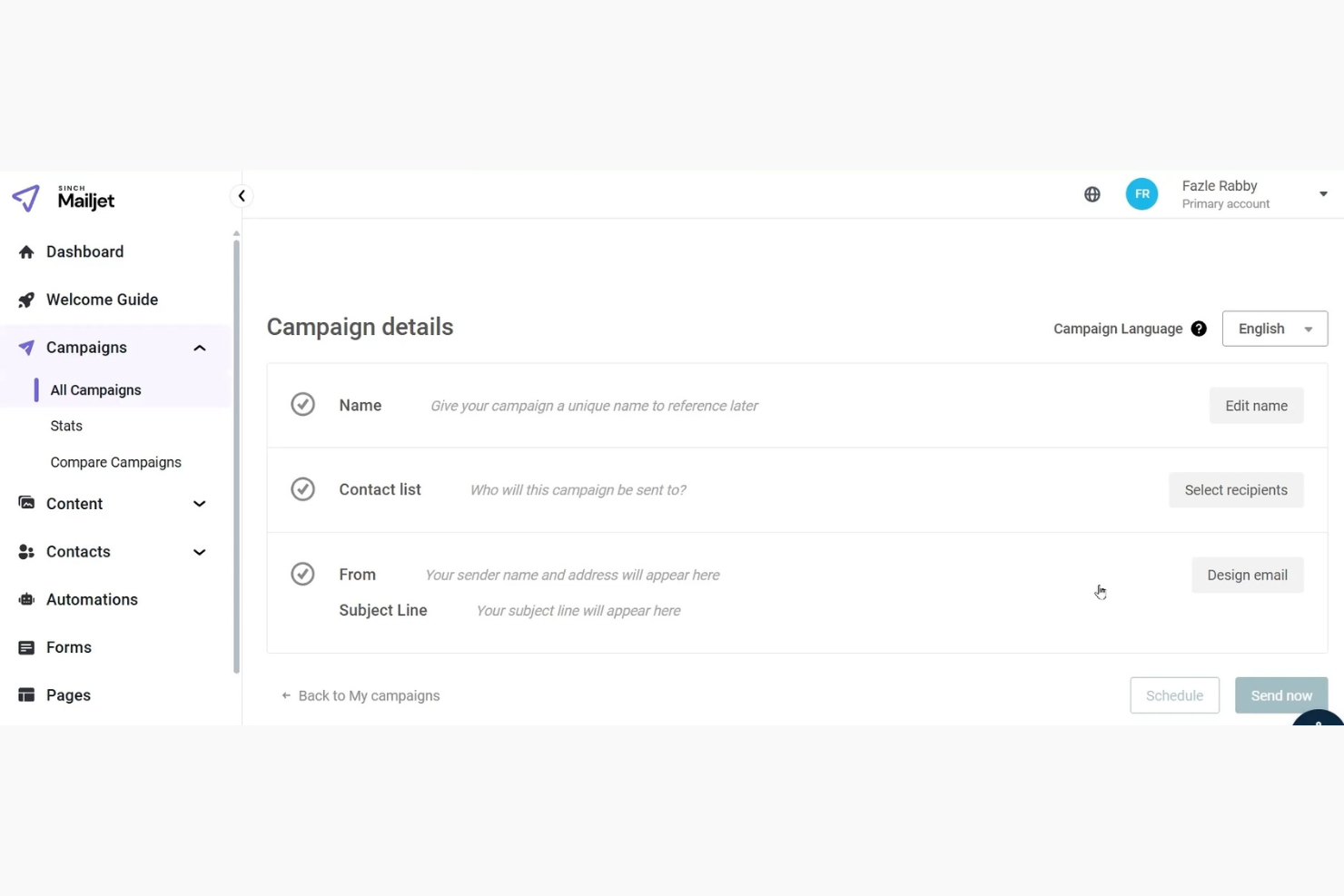Open the Fazle Rabby account dropdown
The image size is (1344, 896).
click(x=1323, y=193)
